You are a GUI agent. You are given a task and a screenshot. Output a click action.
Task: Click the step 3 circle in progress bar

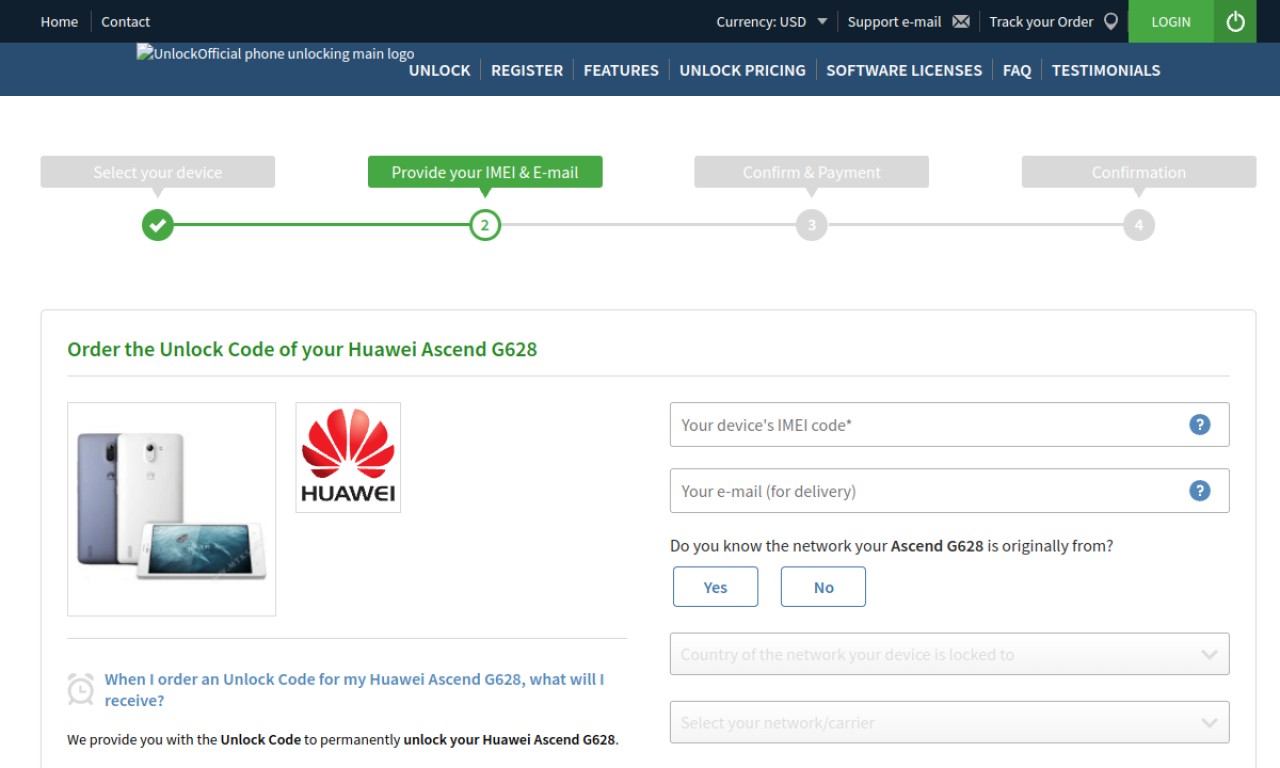pos(812,225)
